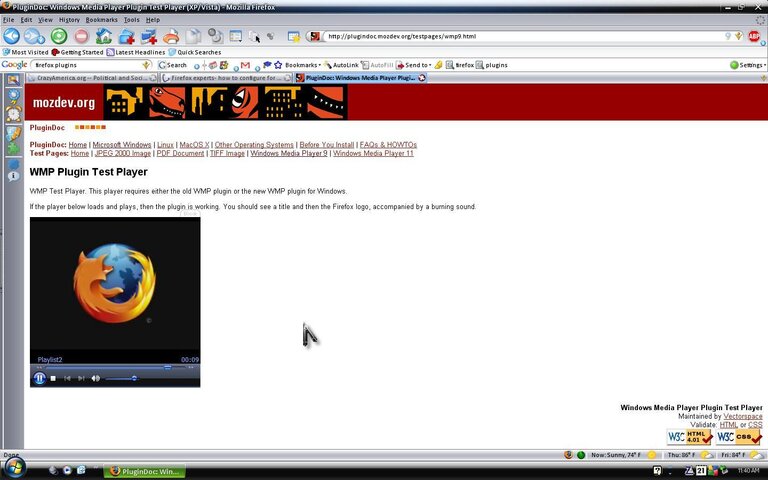The width and height of the screenshot is (768, 480).
Task: Click the W3C HTML 4.01 validation badge
Action: click(689, 437)
